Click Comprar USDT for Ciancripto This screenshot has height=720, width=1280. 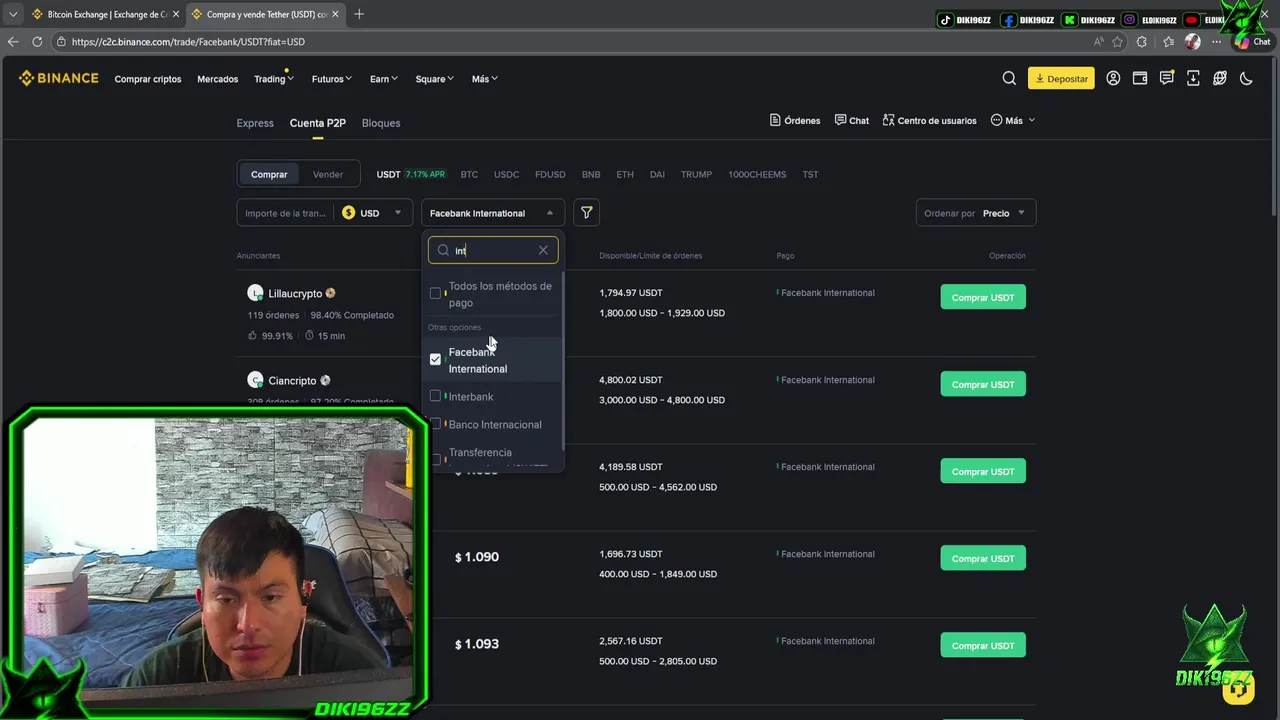point(983,384)
